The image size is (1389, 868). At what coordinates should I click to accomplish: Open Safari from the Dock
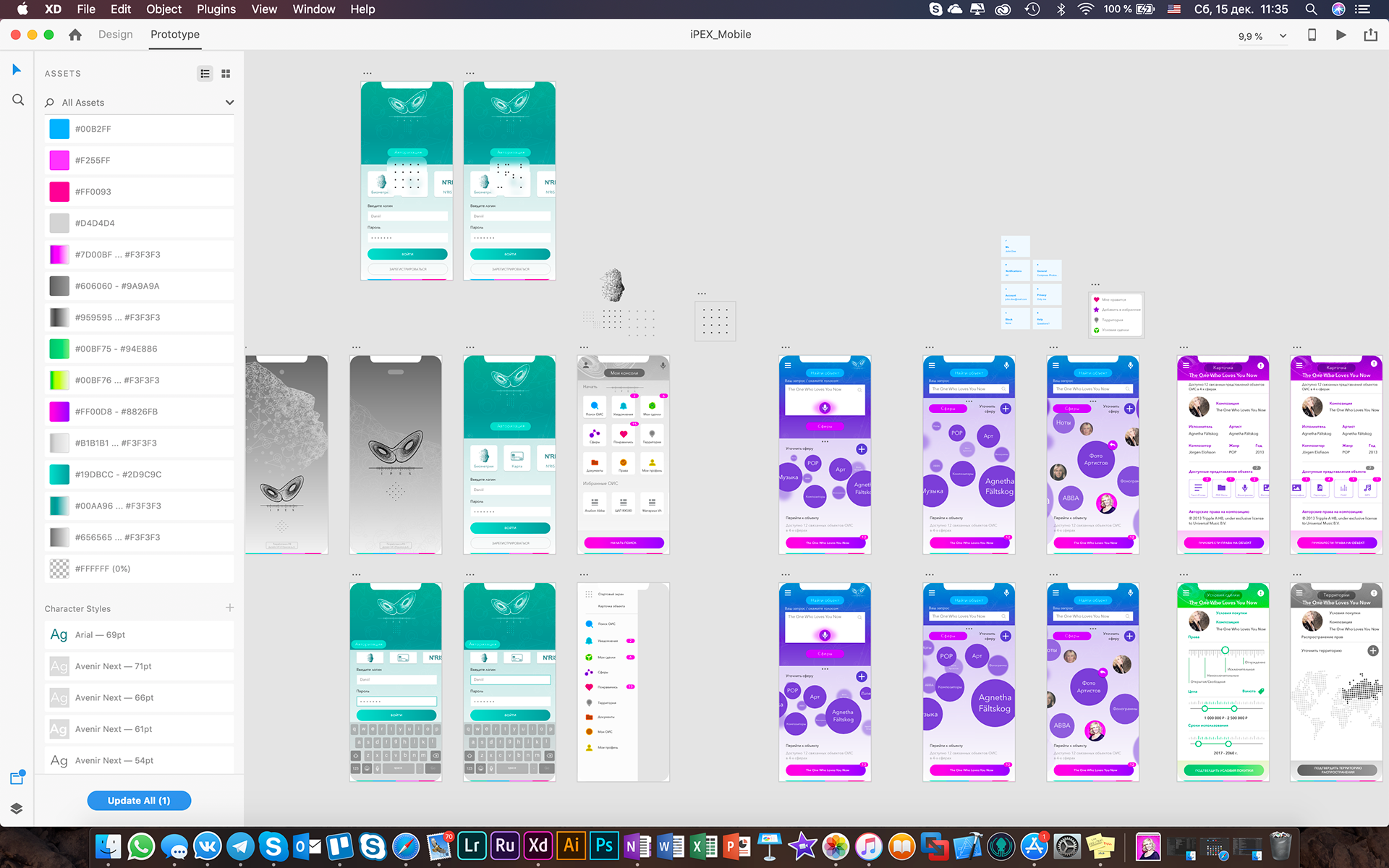[x=406, y=846]
